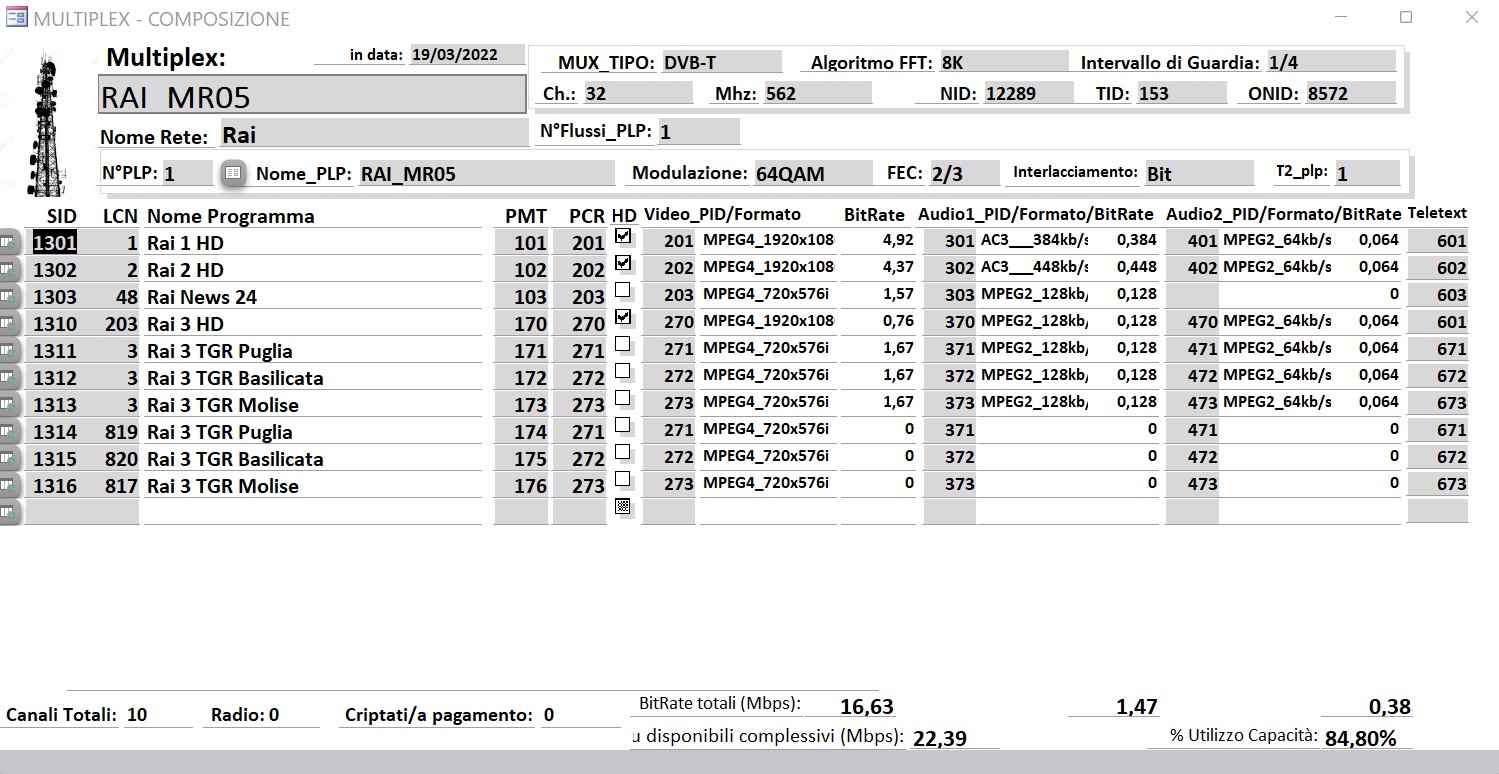This screenshot has height=774, width=1499.
Task: Click the Intervallo di Guardia field 1/4
Action: (x=1330, y=62)
